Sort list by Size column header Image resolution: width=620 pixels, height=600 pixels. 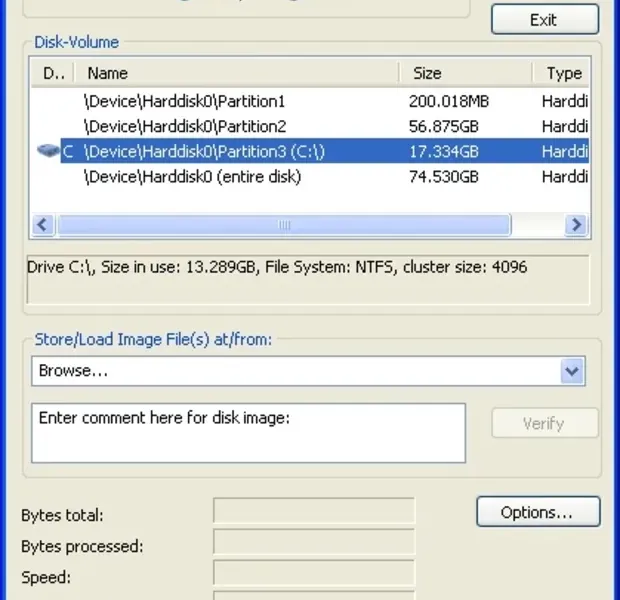pyautogui.click(x=466, y=73)
